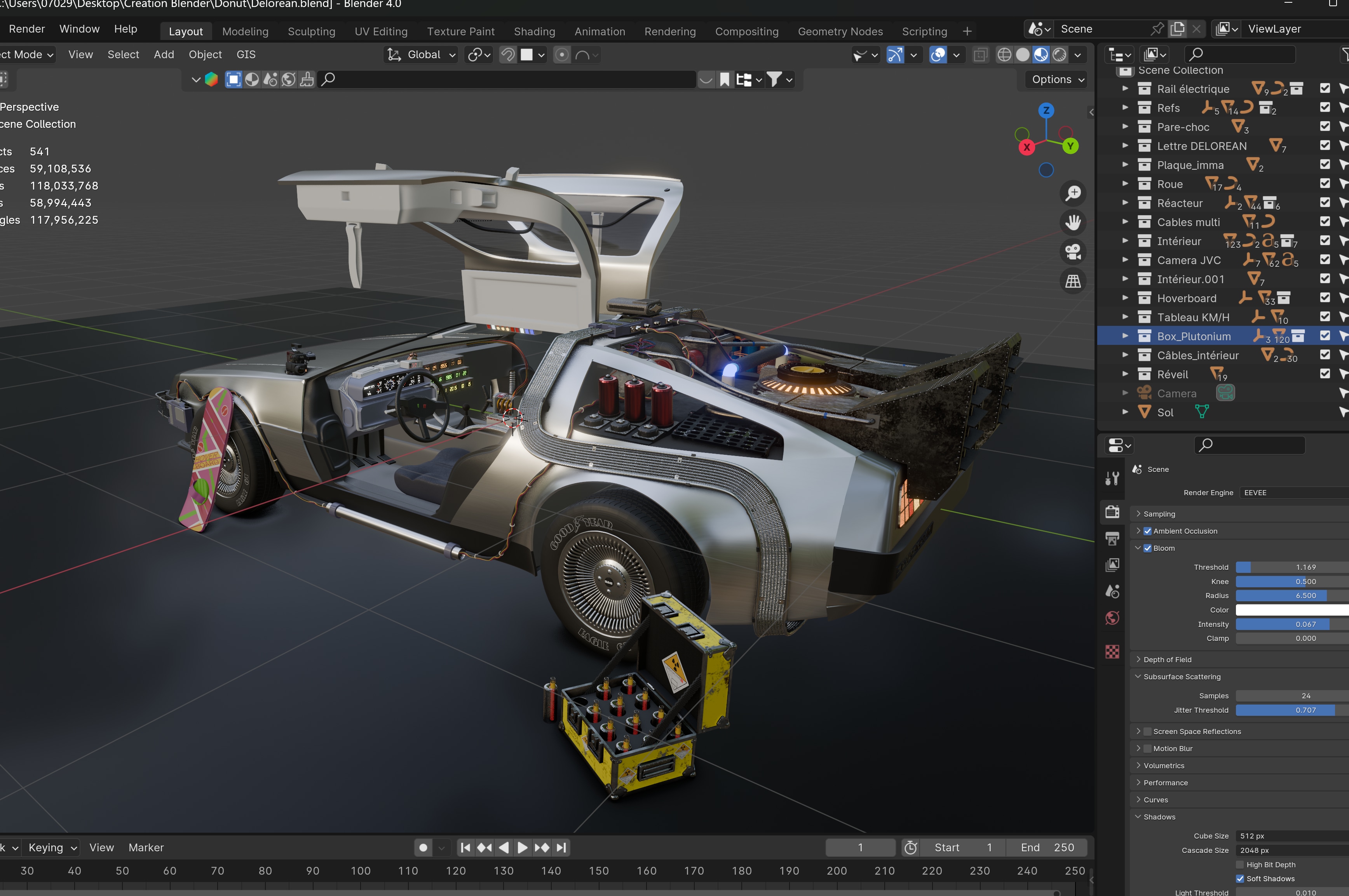This screenshot has width=1349, height=896.
Task: Open the Texture properties tab
Action: pos(1112,652)
